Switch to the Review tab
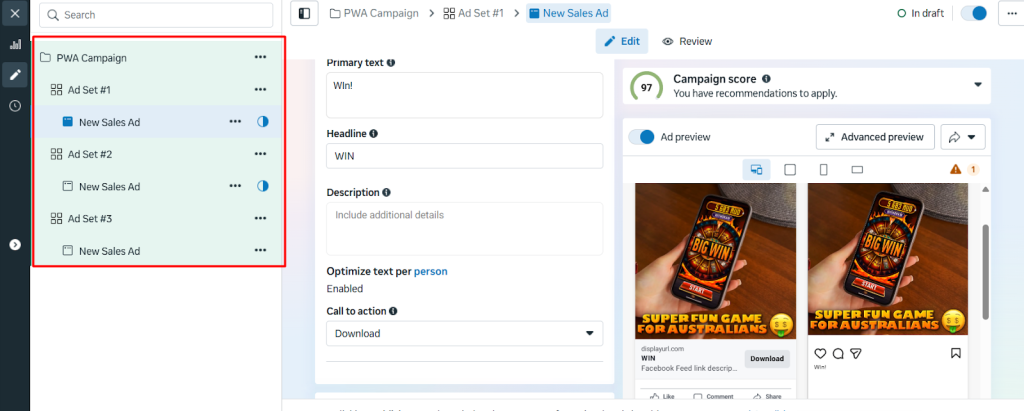 click(687, 41)
